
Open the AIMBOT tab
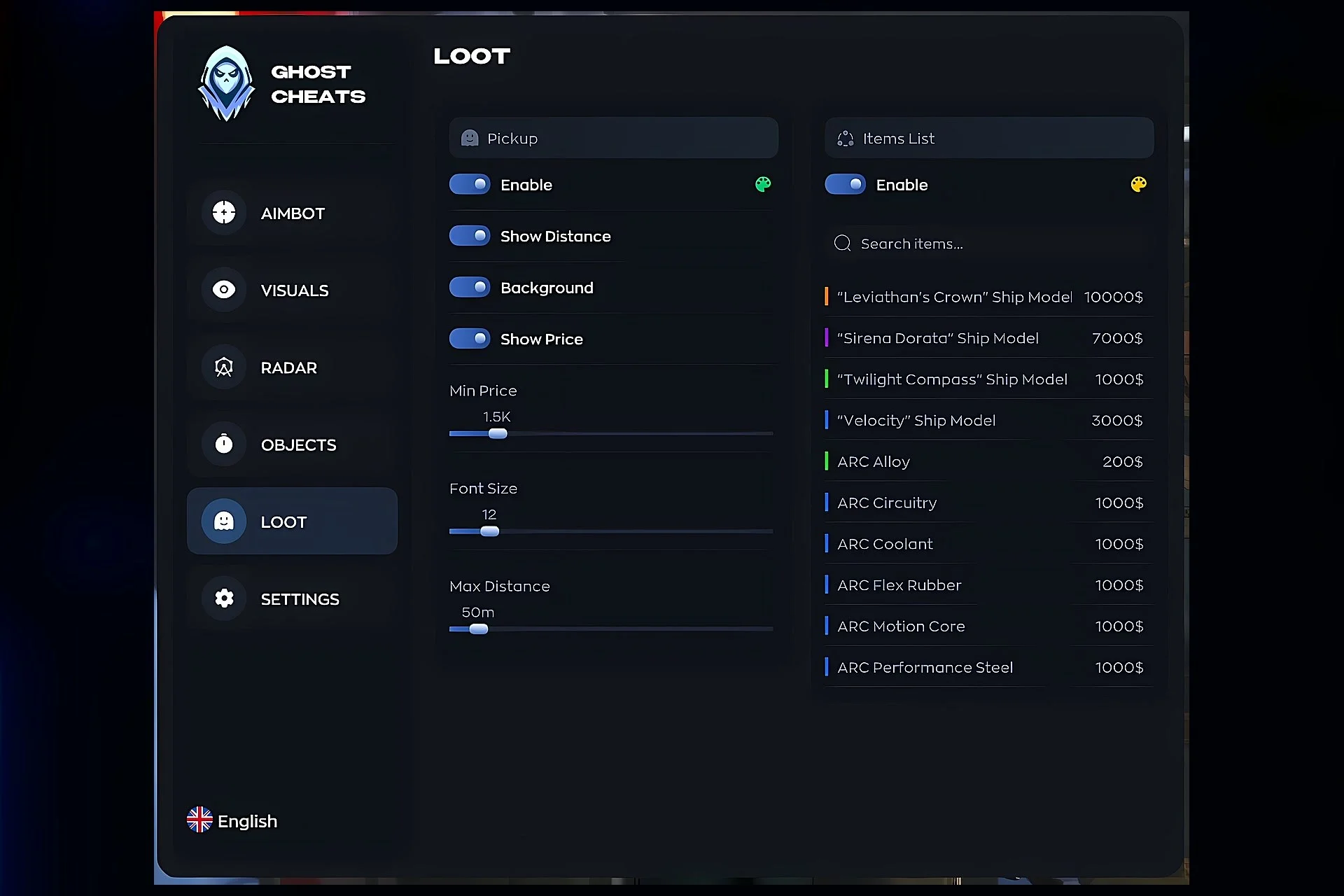click(292, 213)
